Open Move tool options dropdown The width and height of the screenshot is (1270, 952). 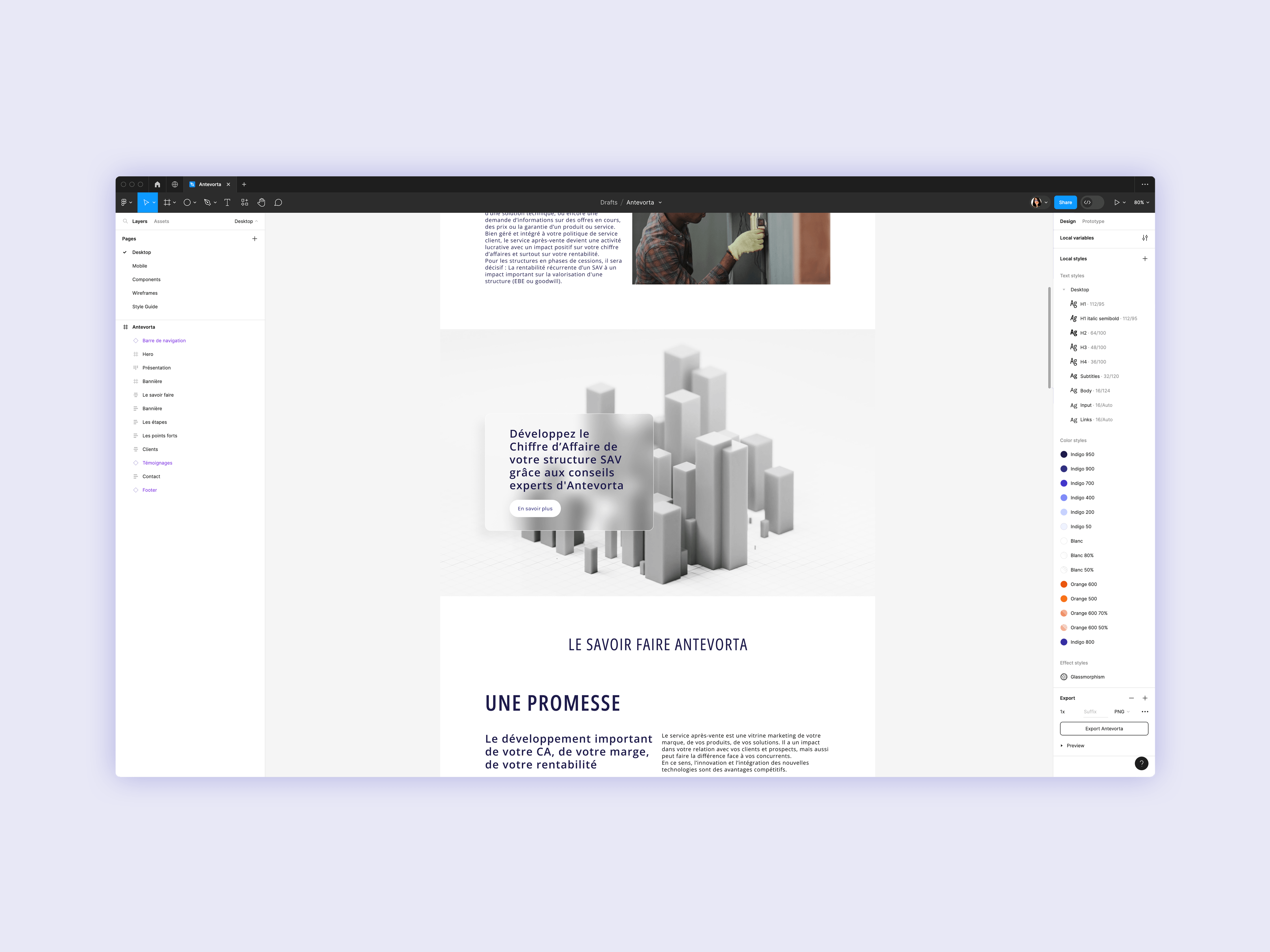click(x=154, y=203)
